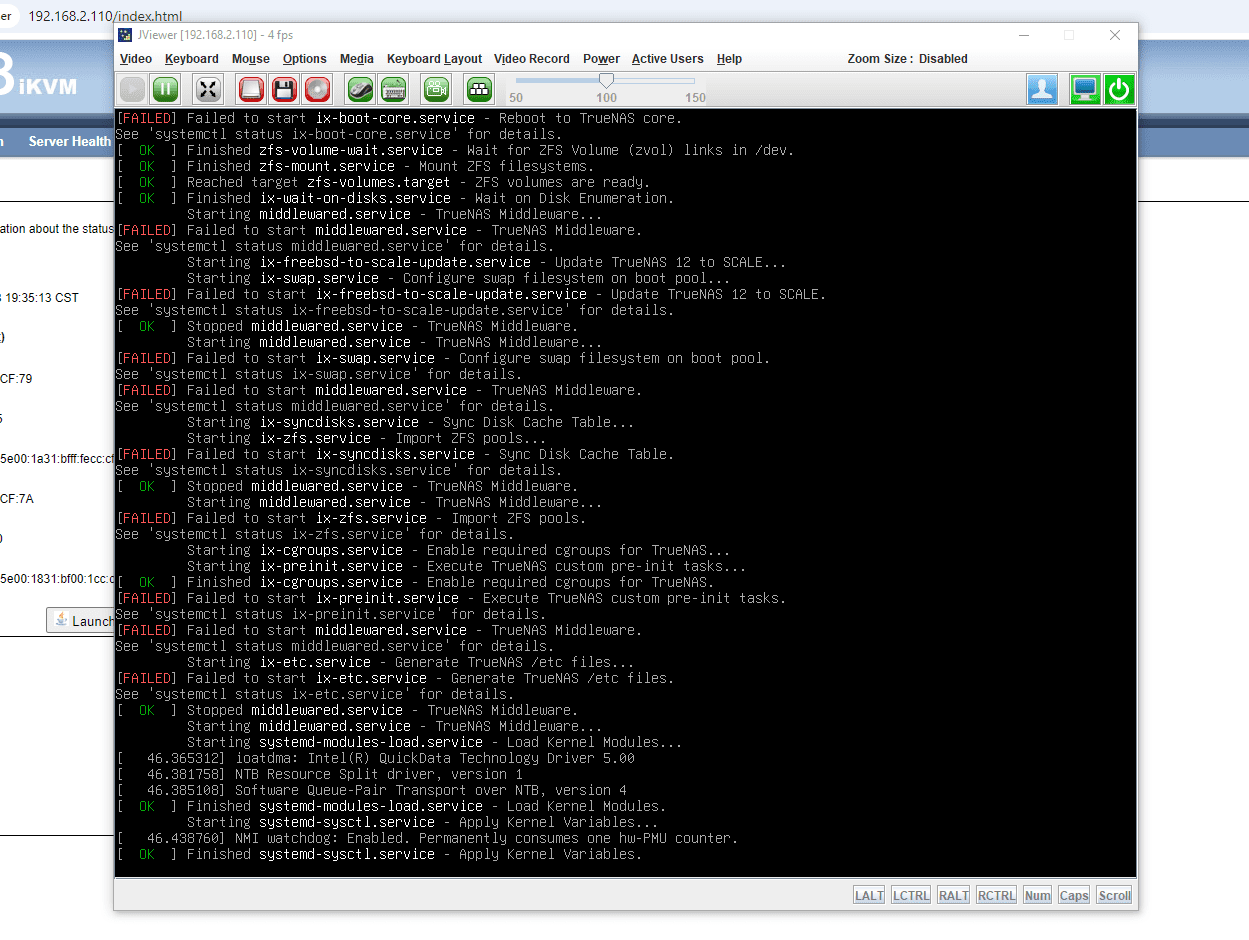Click the 'Zoom Size : Disabled' label
Image resolution: width=1249 pixels, height=940 pixels.
907,59
